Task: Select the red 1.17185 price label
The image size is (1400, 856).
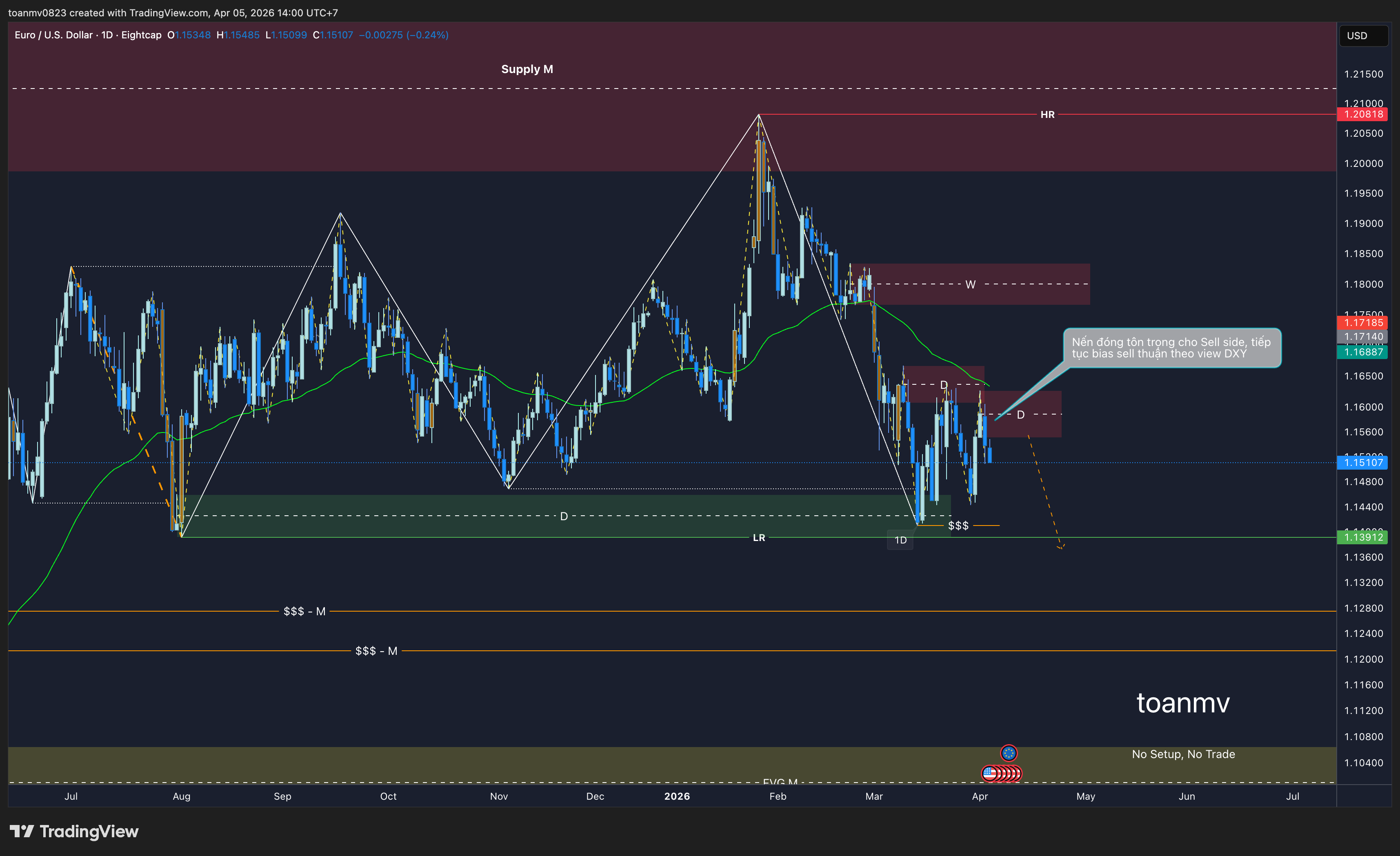Action: (1362, 323)
